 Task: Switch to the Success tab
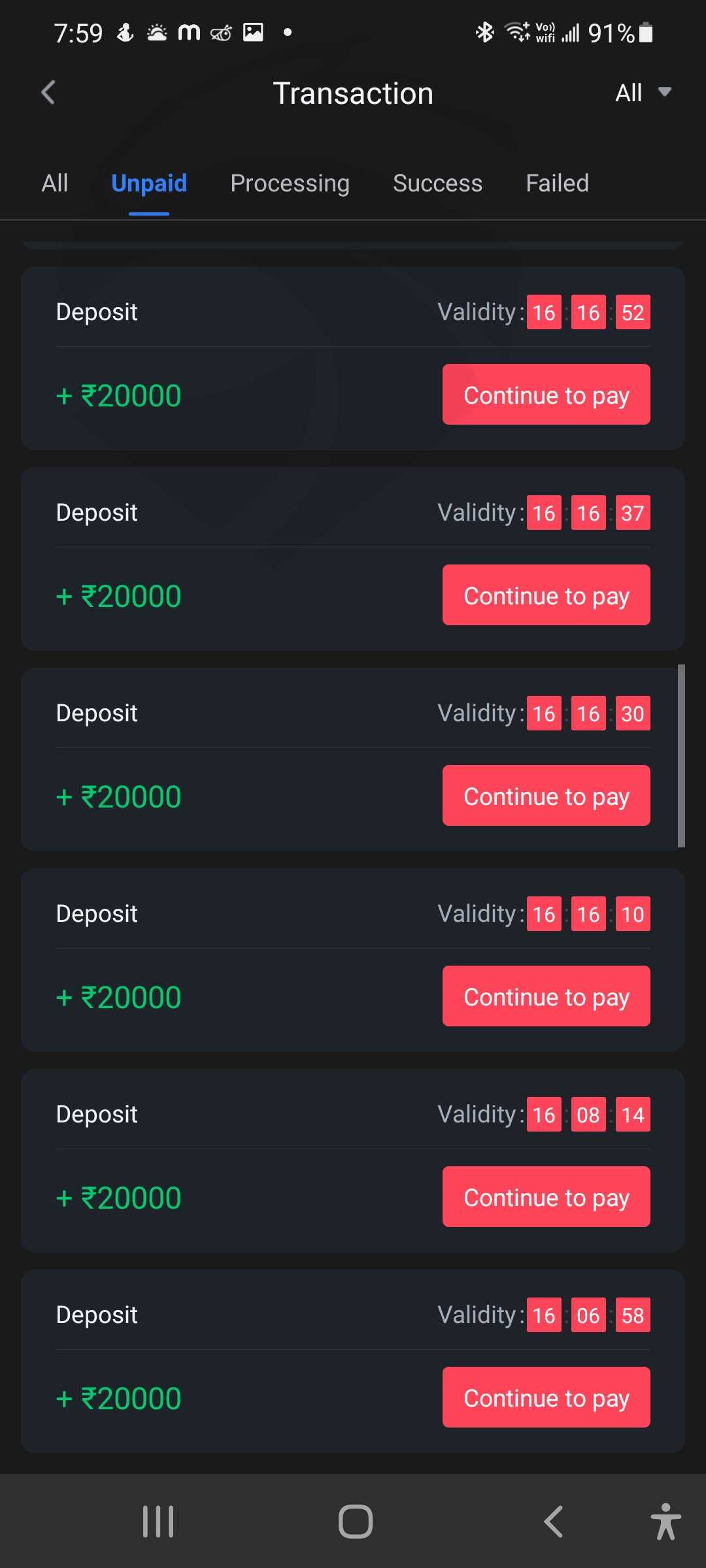(x=437, y=184)
